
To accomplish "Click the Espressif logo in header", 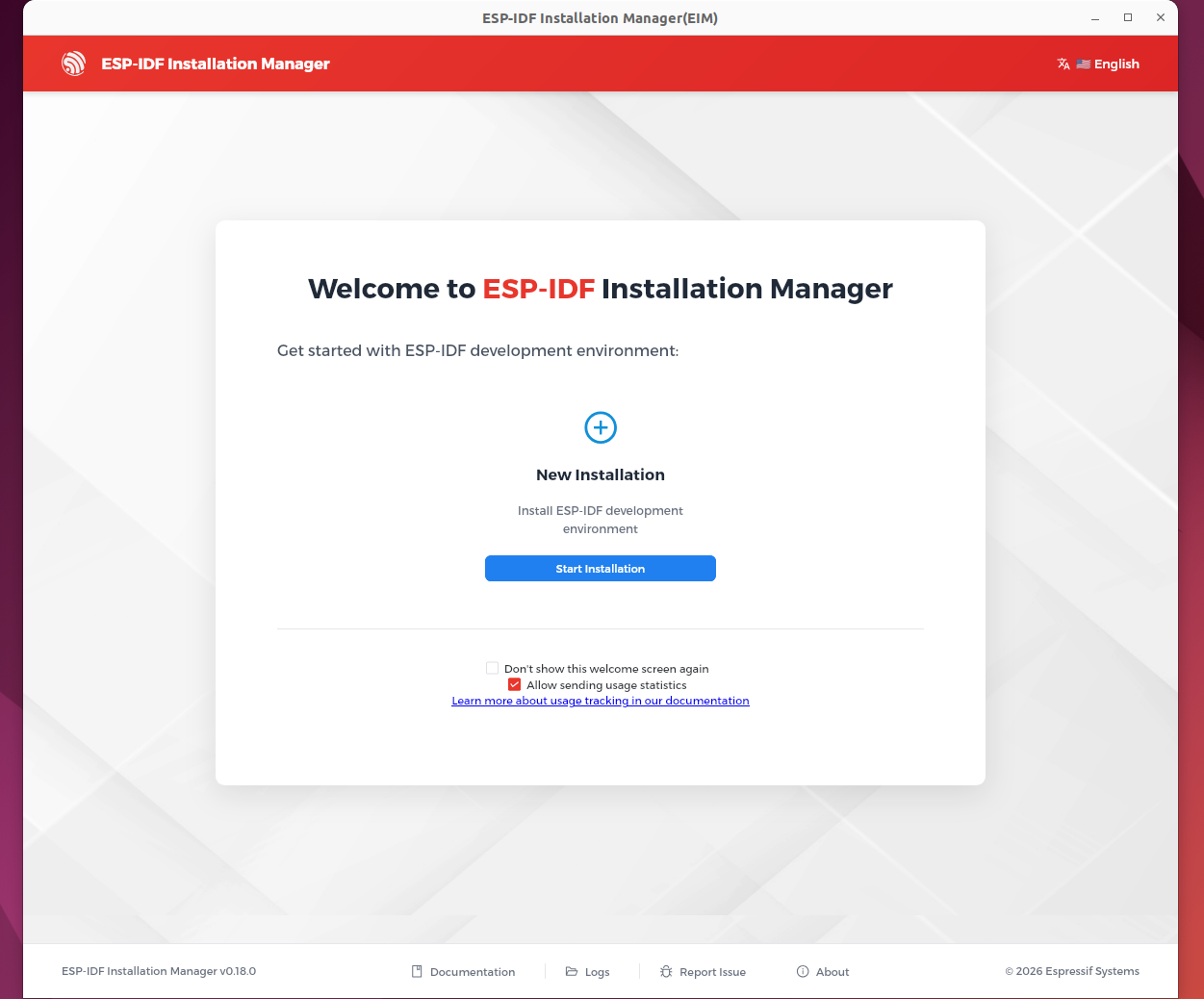I will 74,64.
